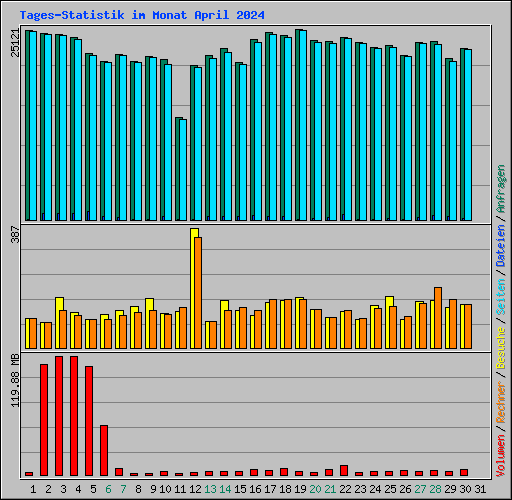Click day number 31 on the x-axis
Screen dimensions: 512x500
pyautogui.click(x=480, y=489)
